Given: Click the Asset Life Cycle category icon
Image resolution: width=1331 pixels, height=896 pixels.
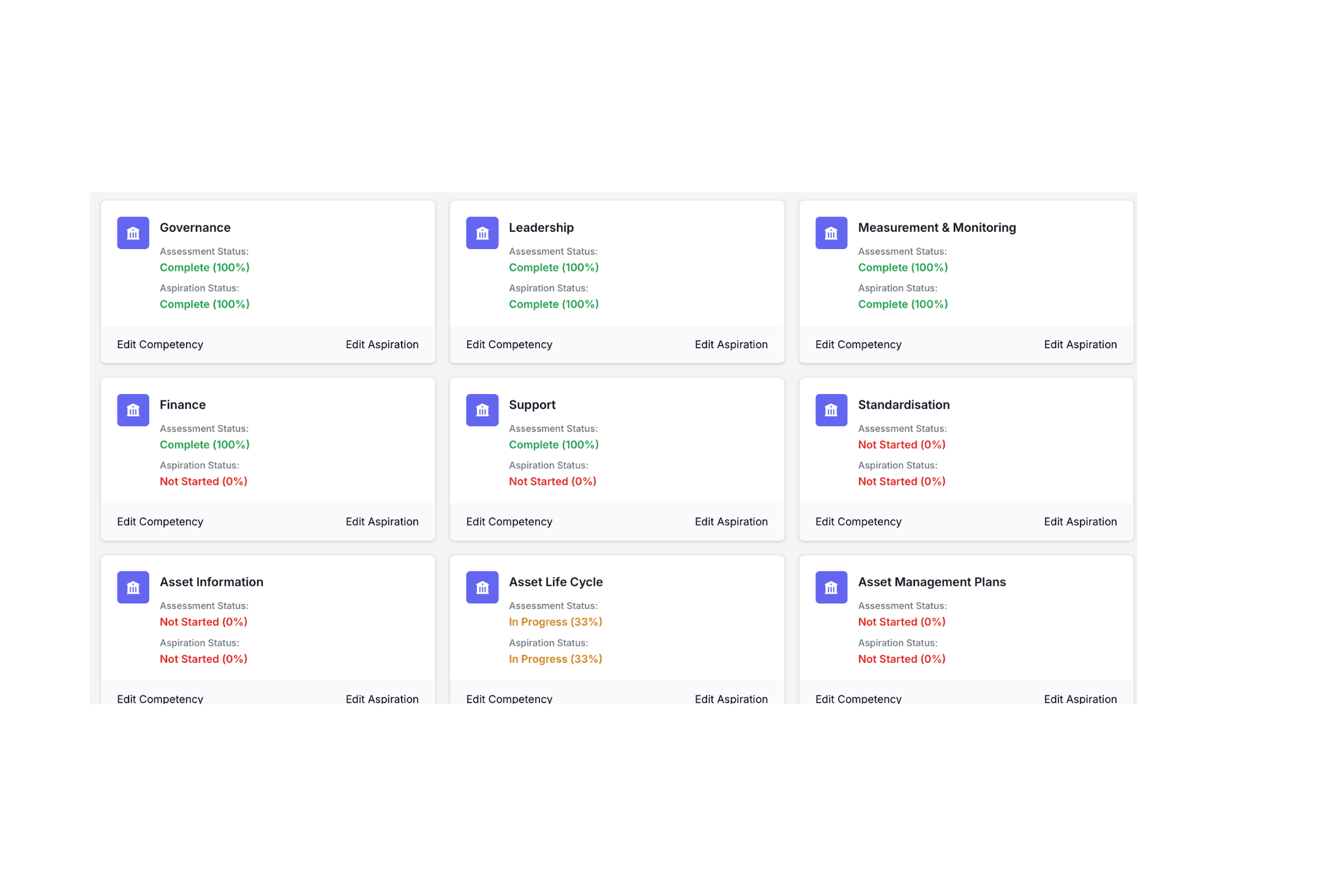Looking at the screenshot, I should (482, 587).
